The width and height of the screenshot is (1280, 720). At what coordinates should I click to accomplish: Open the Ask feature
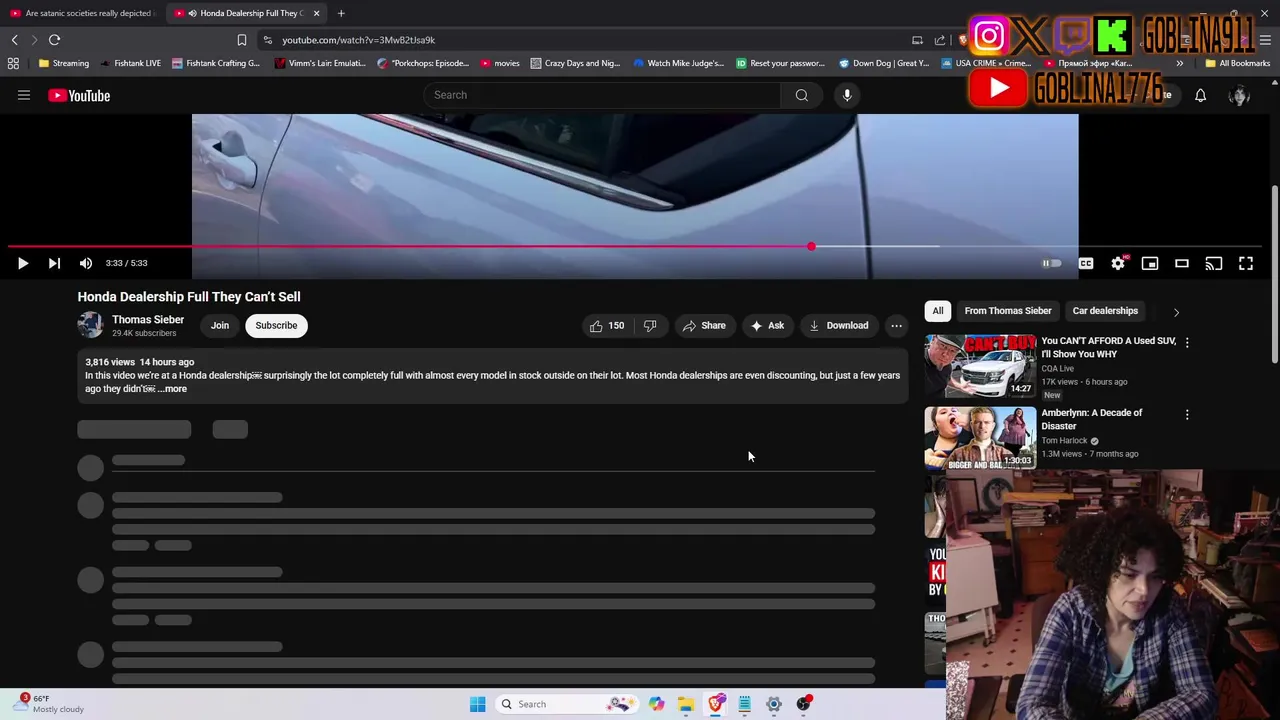(767, 325)
